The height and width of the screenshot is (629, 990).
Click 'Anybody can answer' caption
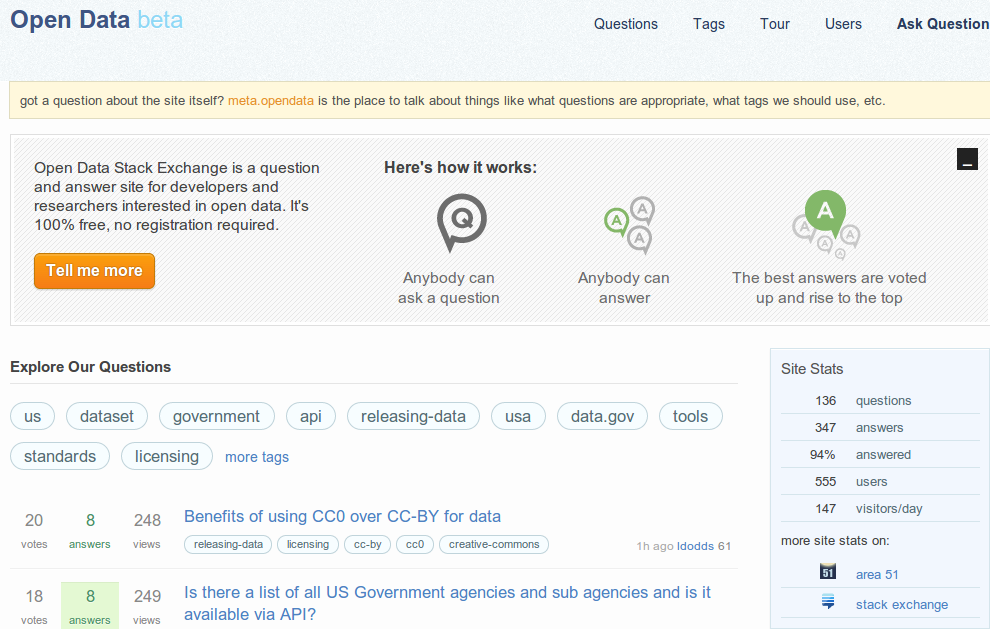[x=624, y=288]
